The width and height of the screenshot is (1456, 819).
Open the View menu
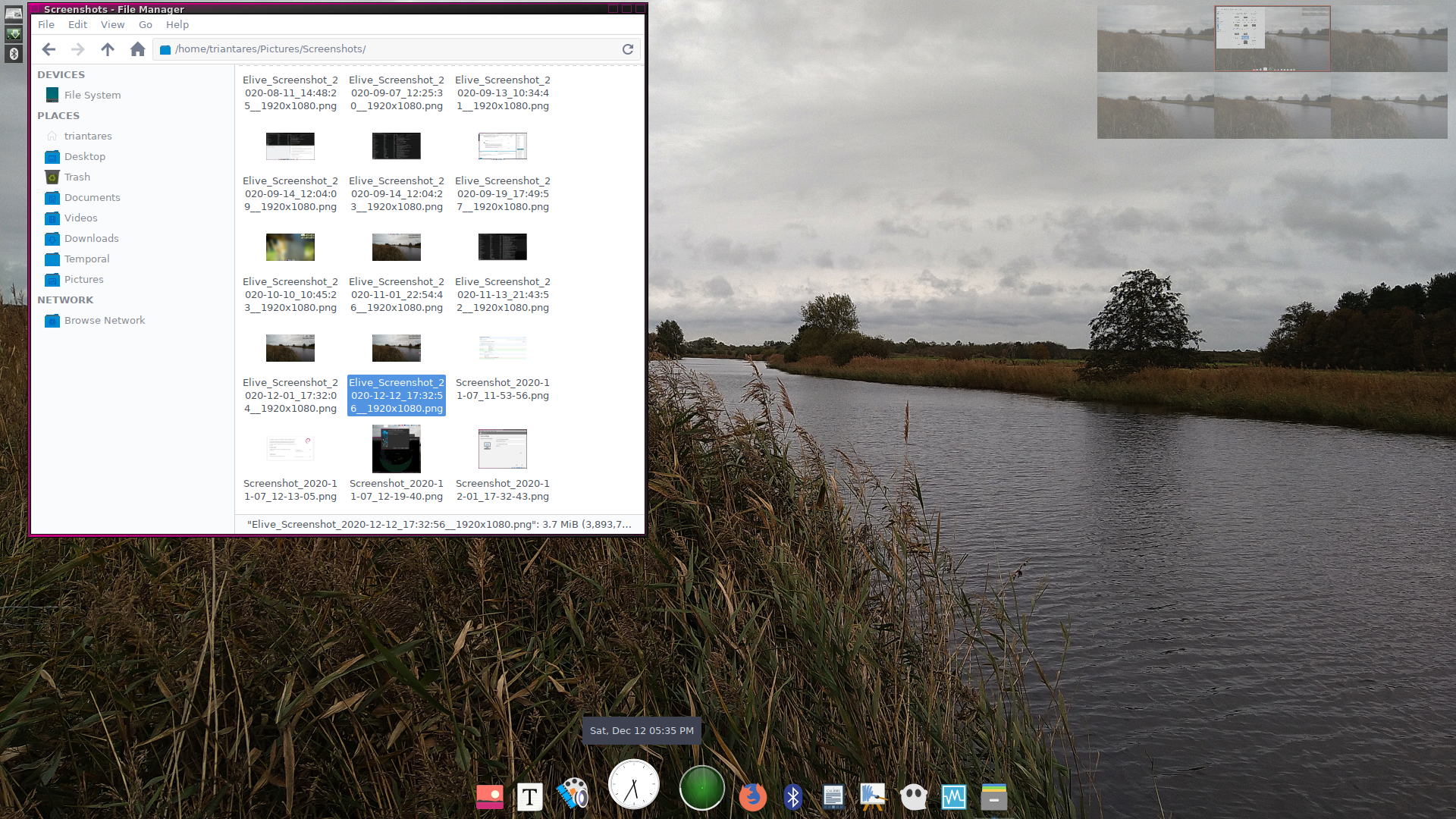[112, 24]
